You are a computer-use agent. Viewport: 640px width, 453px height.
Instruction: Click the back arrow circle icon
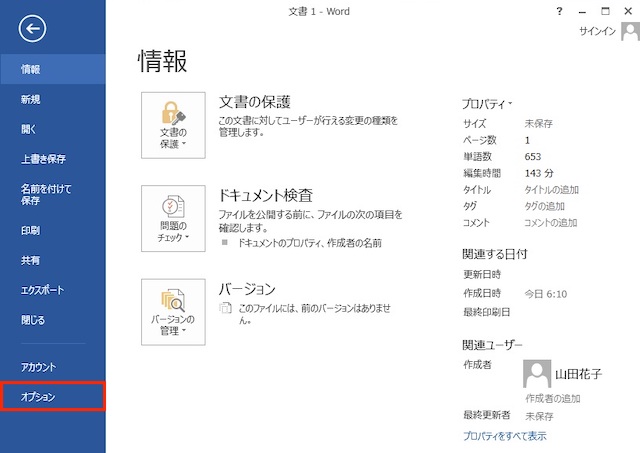[32, 29]
